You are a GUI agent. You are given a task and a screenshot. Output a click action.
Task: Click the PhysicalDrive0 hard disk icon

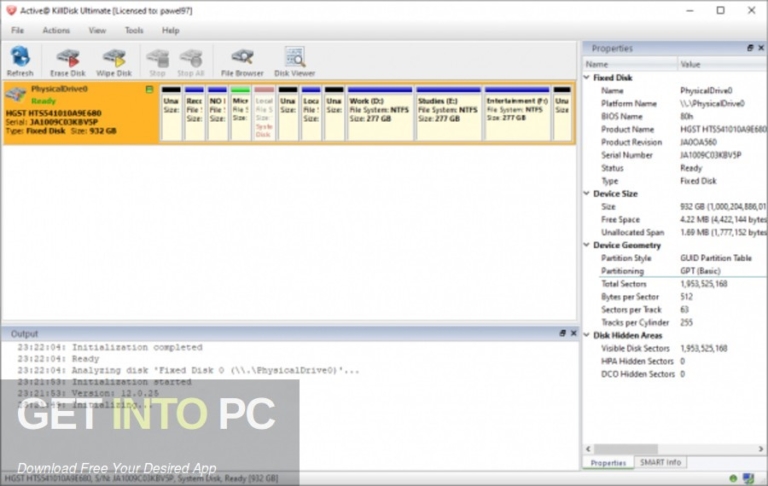16,94
